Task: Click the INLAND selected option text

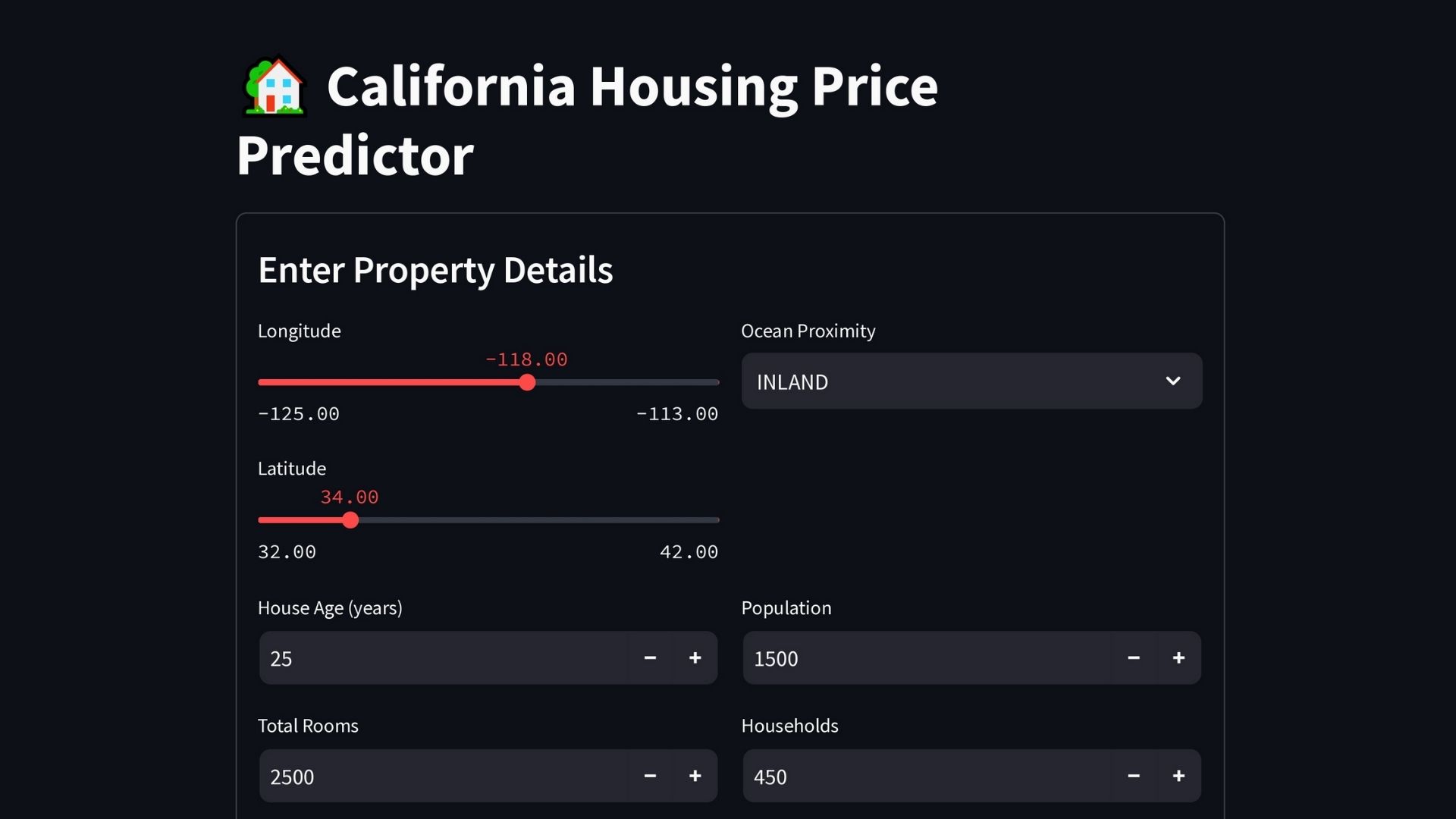Action: (x=792, y=382)
